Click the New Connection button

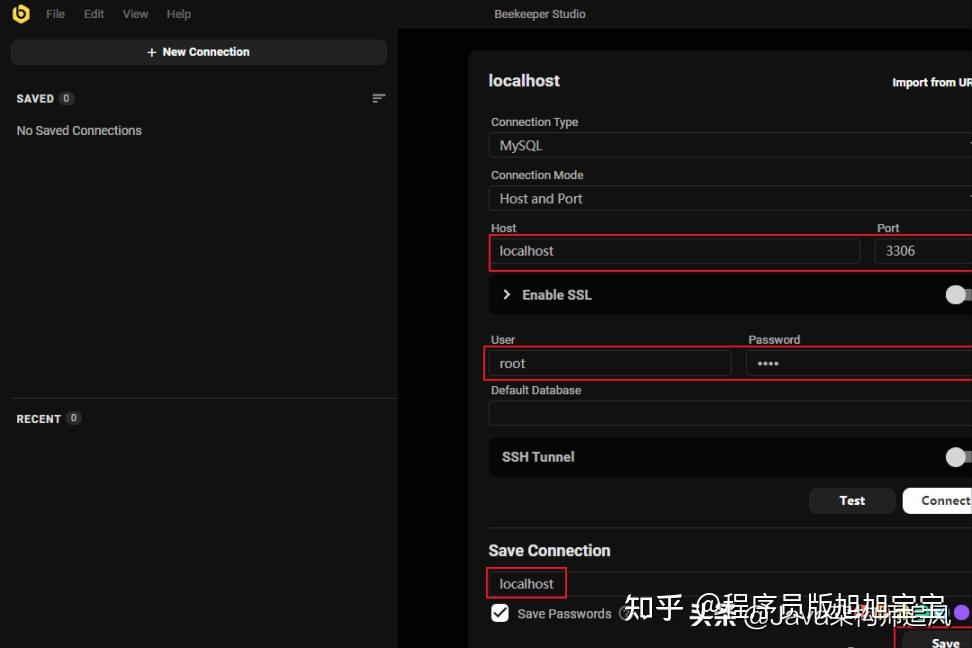(199, 52)
